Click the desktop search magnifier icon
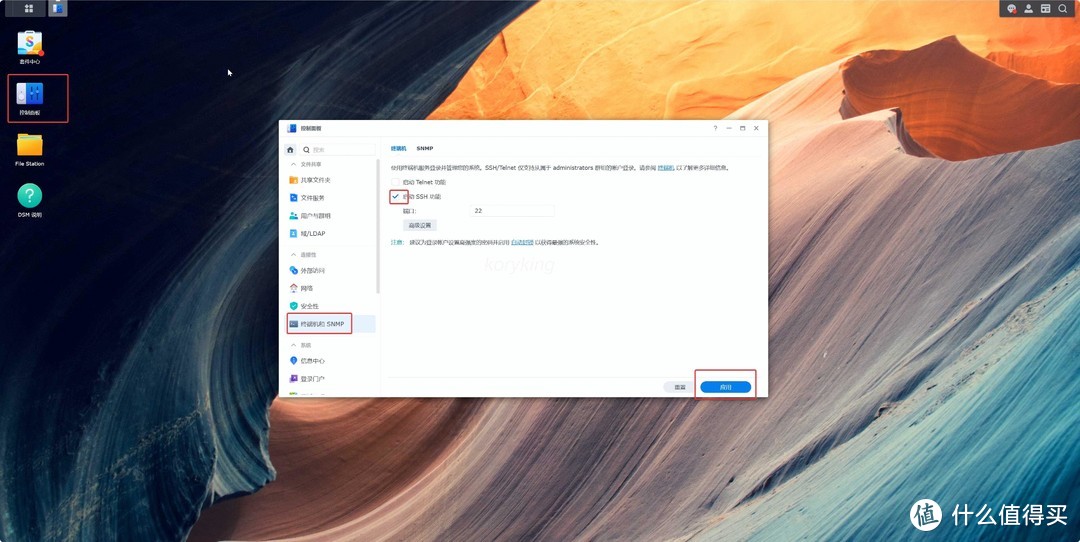This screenshot has height=542, width=1080. tap(1062, 8)
